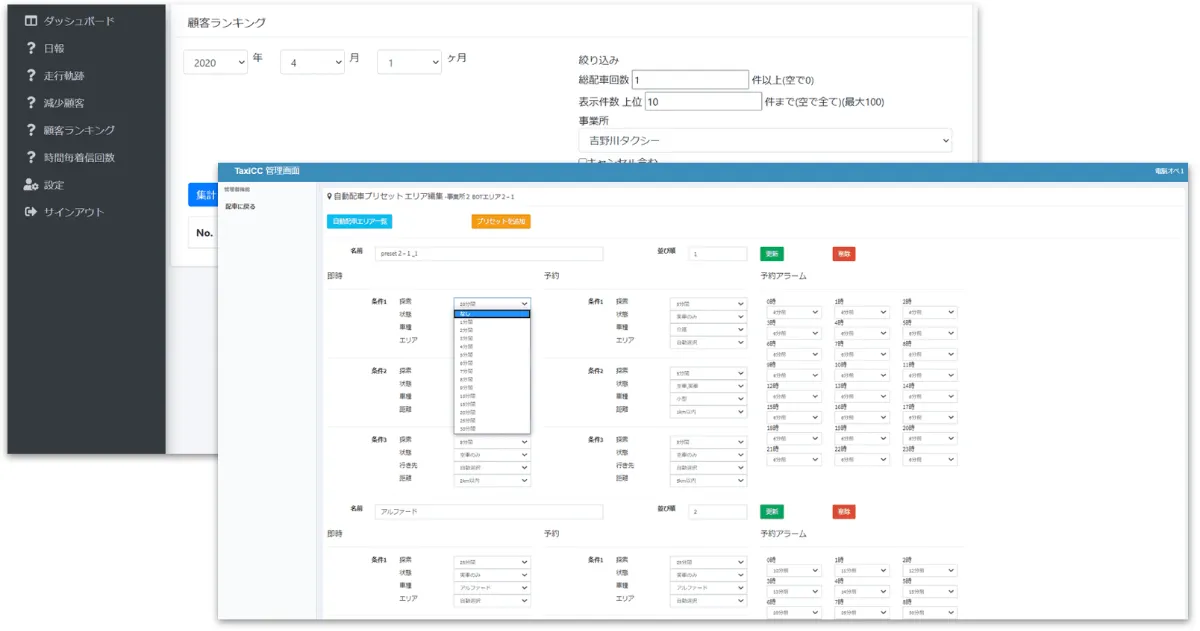Open the 23時 alarm dropdown
This screenshot has height=631, width=1200.
930,460
